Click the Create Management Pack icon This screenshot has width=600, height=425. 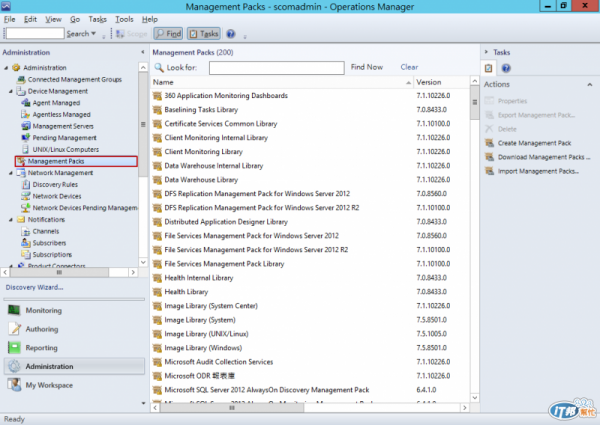point(489,143)
